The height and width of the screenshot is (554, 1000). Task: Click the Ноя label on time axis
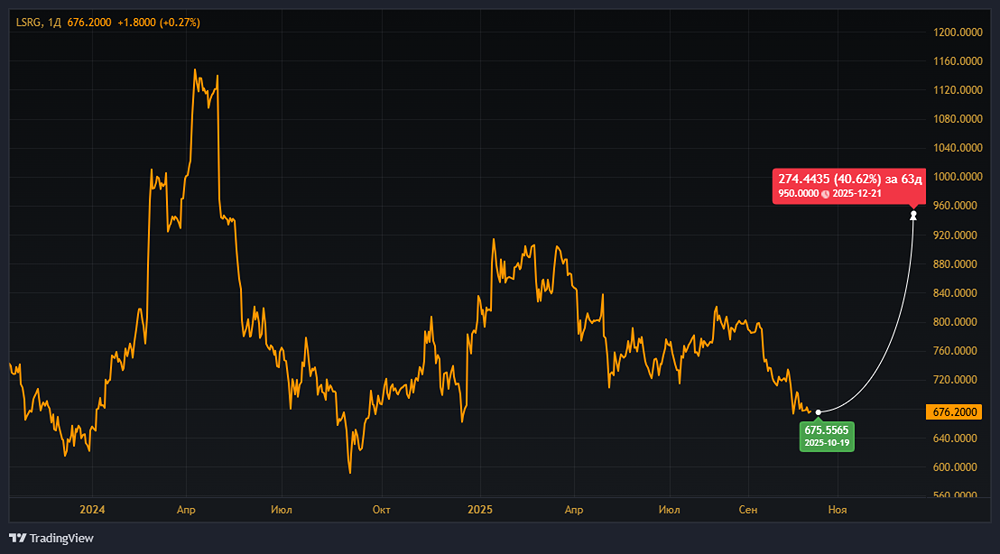pos(837,510)
